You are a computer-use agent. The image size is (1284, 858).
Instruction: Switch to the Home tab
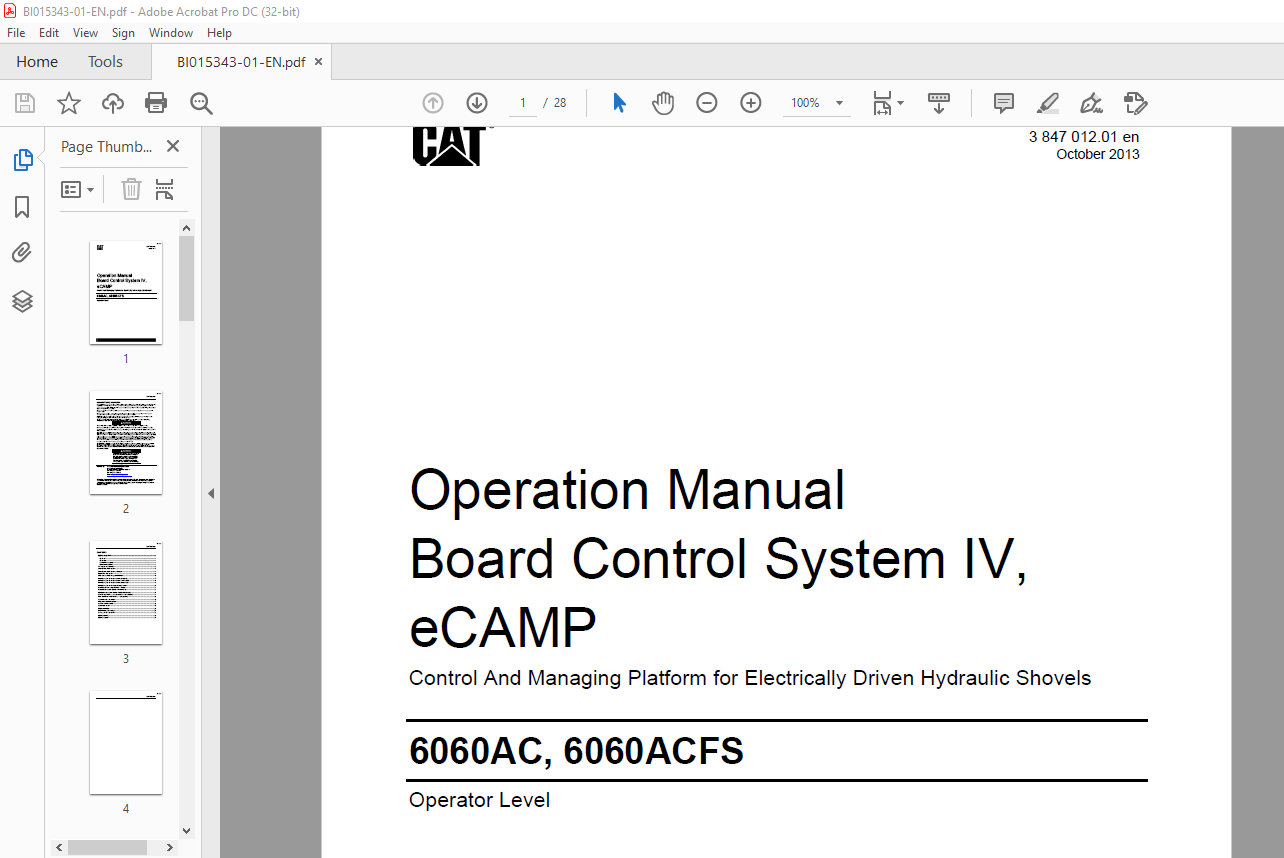37,61
